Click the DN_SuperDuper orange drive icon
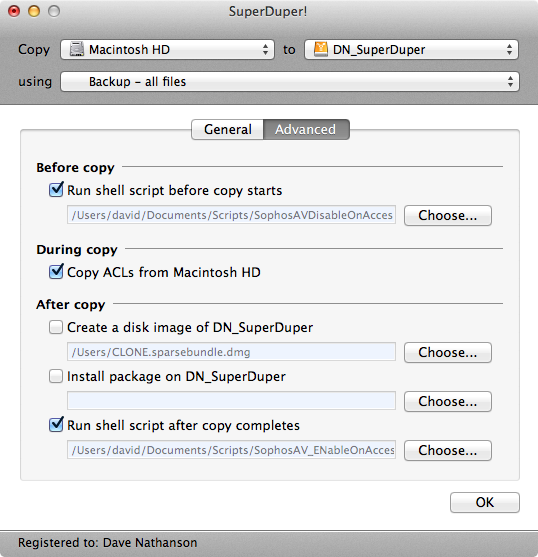Screen dimensions: 538x557 coord(321,49)
